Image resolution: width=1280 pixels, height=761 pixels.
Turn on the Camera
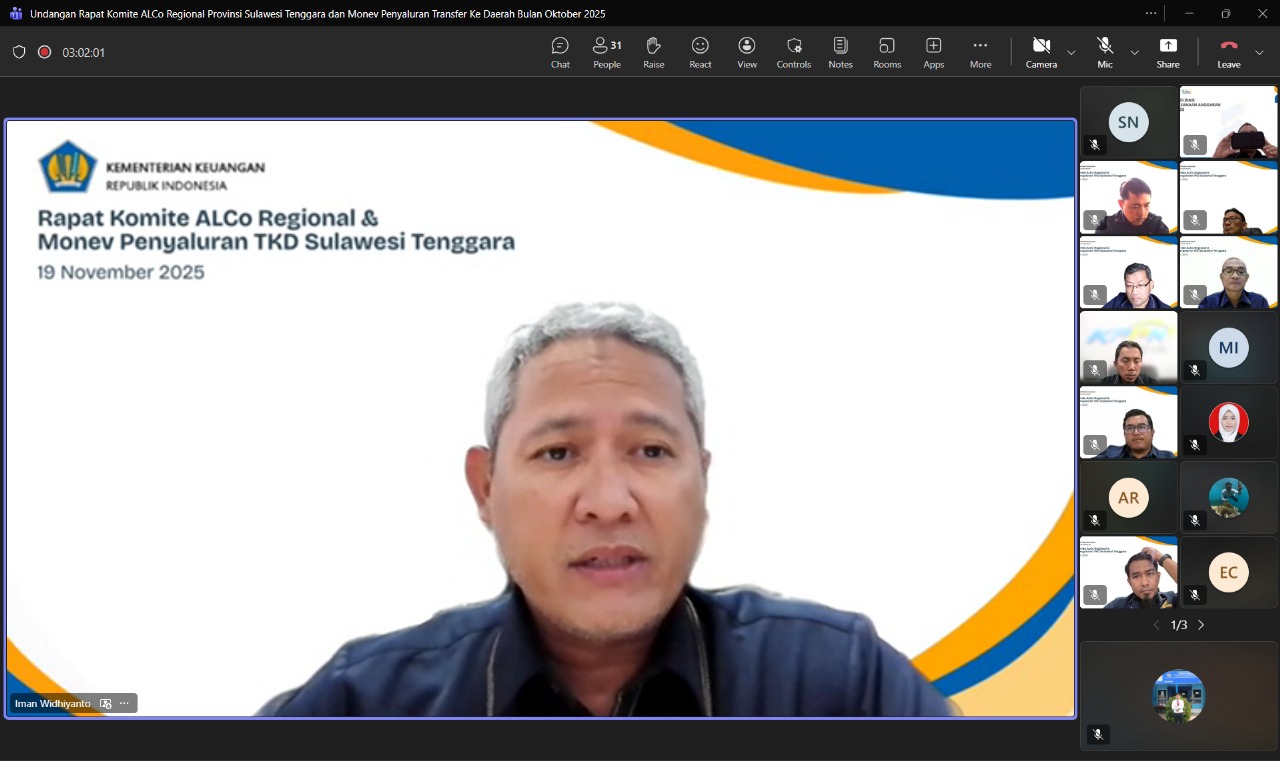(1041, 52)
